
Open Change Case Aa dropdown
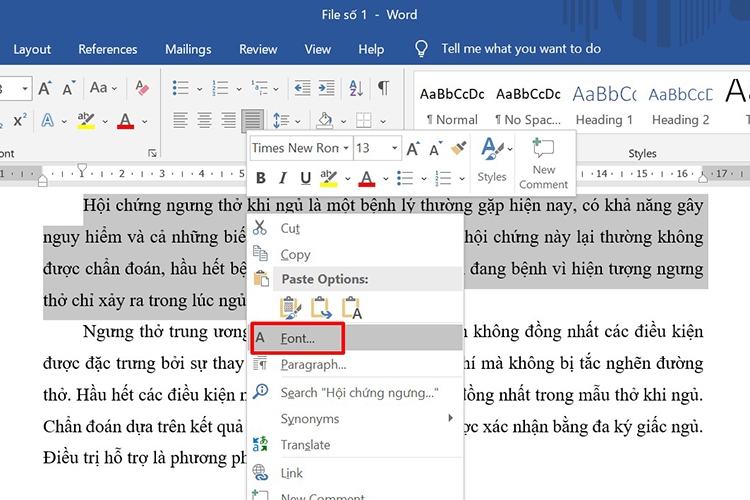(x=103, y=88)
